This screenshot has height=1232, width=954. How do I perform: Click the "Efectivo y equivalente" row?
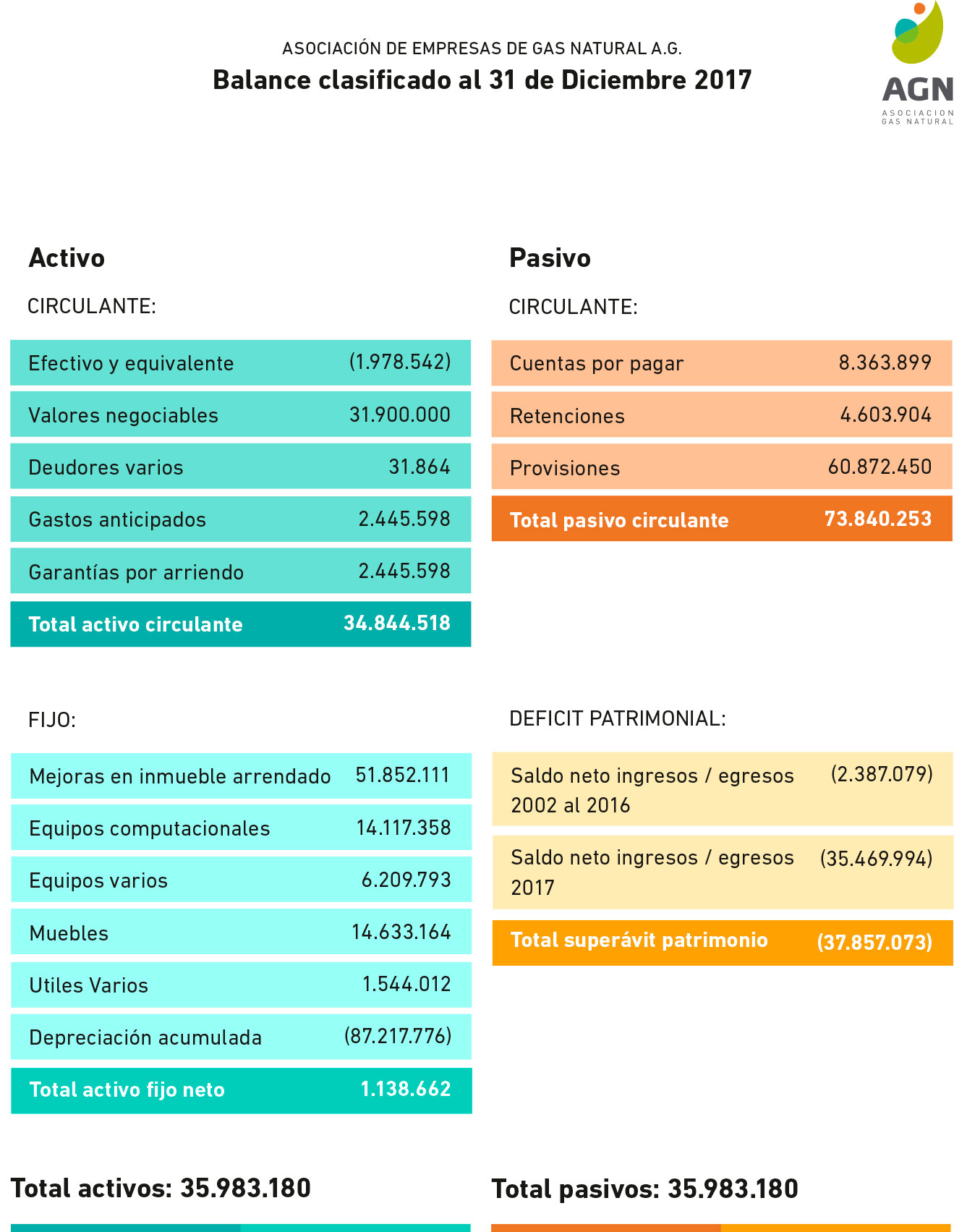(240, 362)
